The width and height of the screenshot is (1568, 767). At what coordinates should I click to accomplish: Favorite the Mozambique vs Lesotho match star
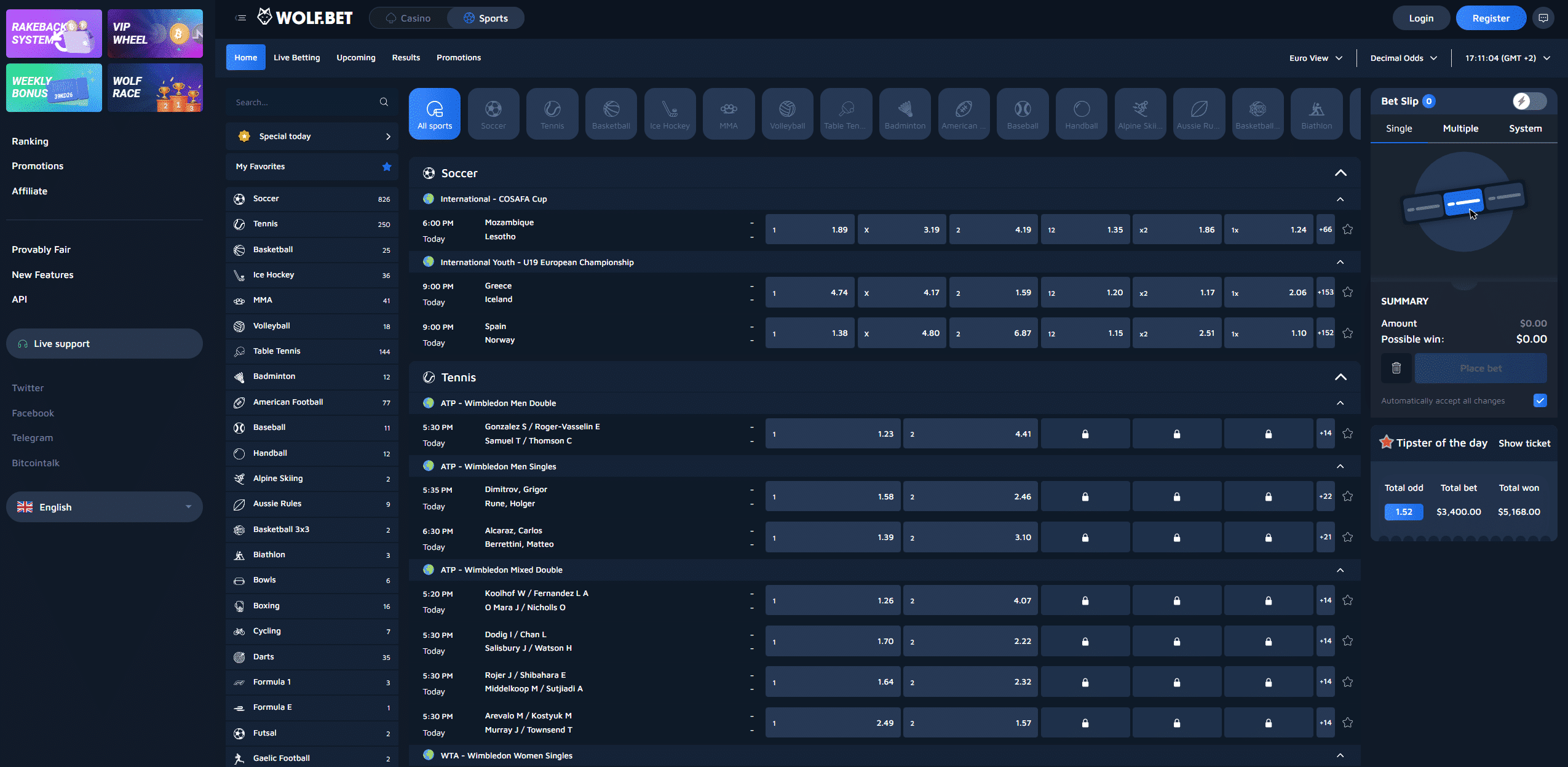tap(1348, 229)
